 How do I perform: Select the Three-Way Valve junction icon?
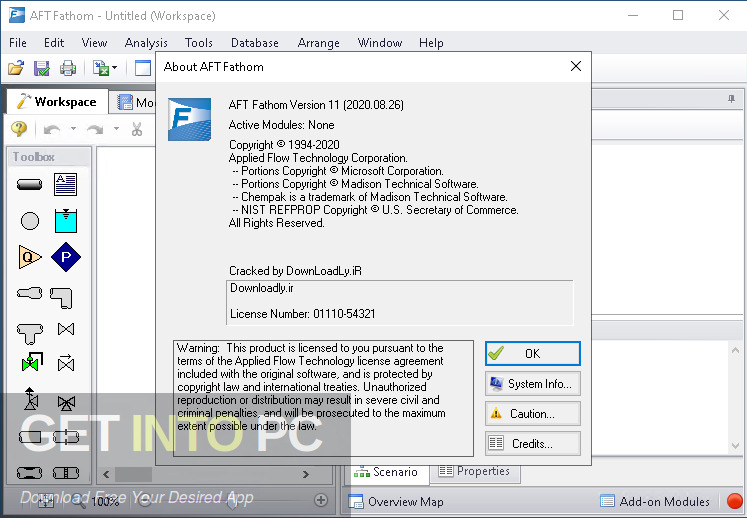coord(66,403)
